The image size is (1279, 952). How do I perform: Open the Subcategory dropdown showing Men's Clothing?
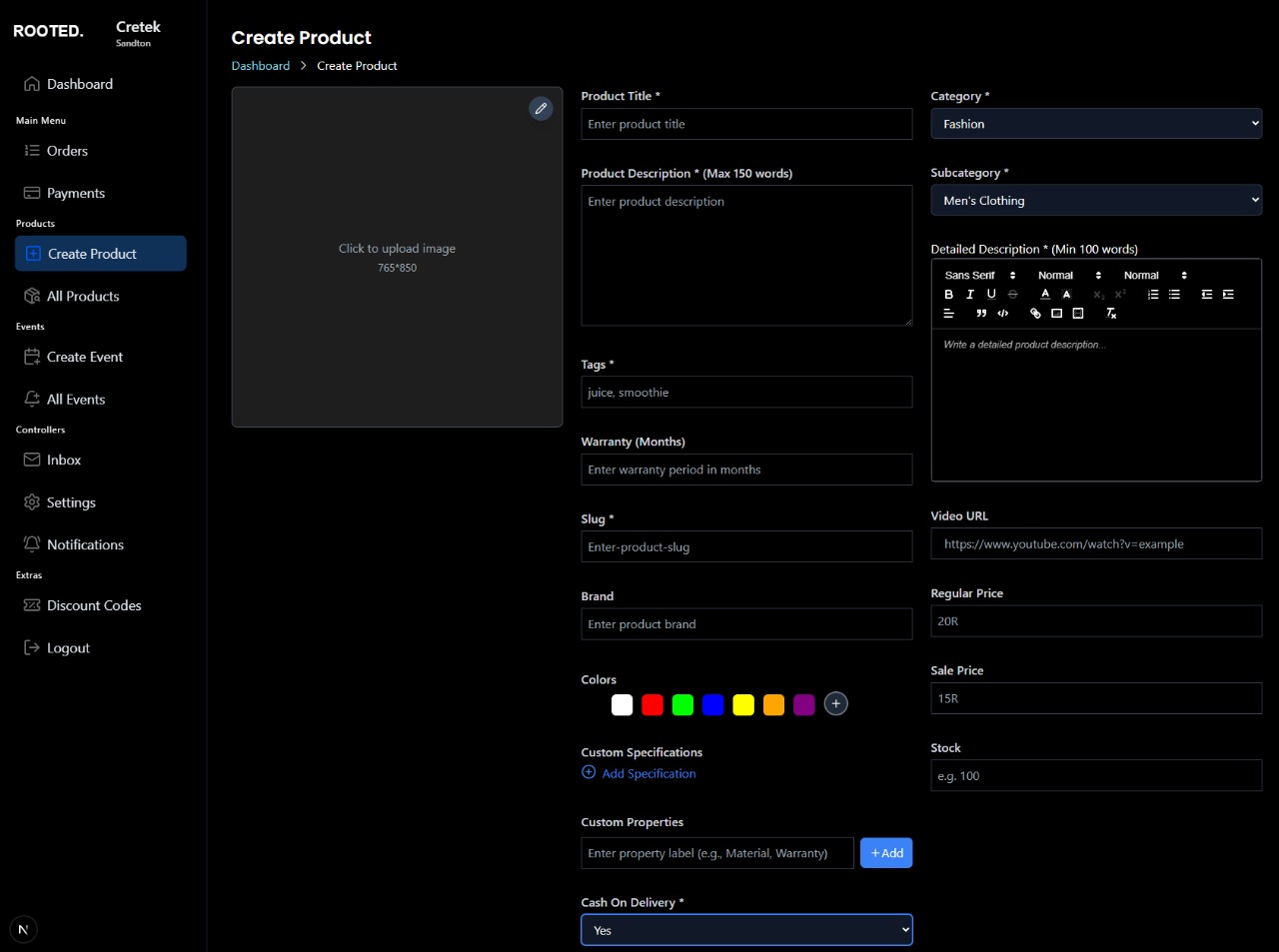point(1095,200)
